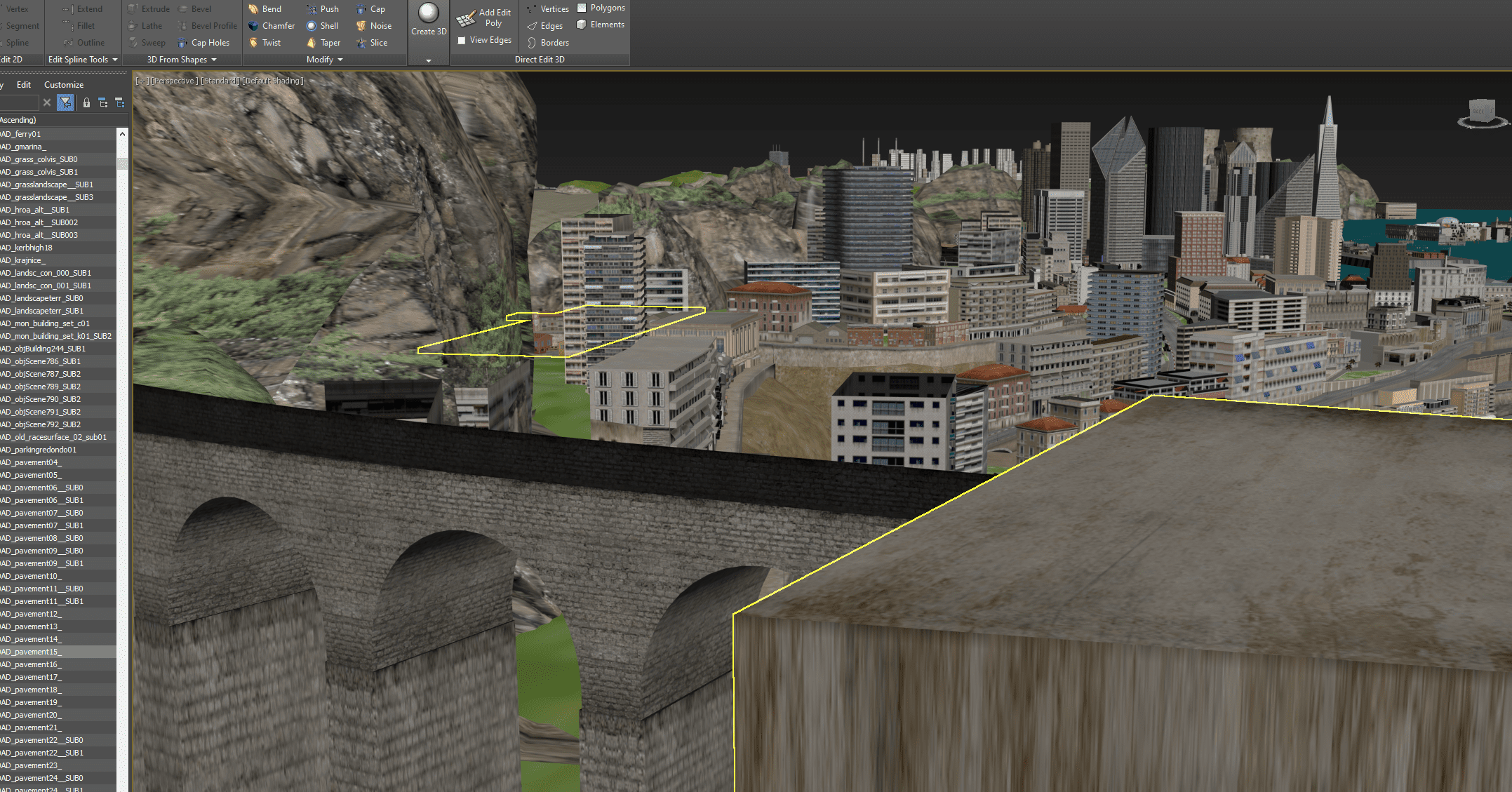This screenshot has width=1512, height=792.
Task: Select the highlighted AD_pavement15_ entry
Action: [58, 652]
